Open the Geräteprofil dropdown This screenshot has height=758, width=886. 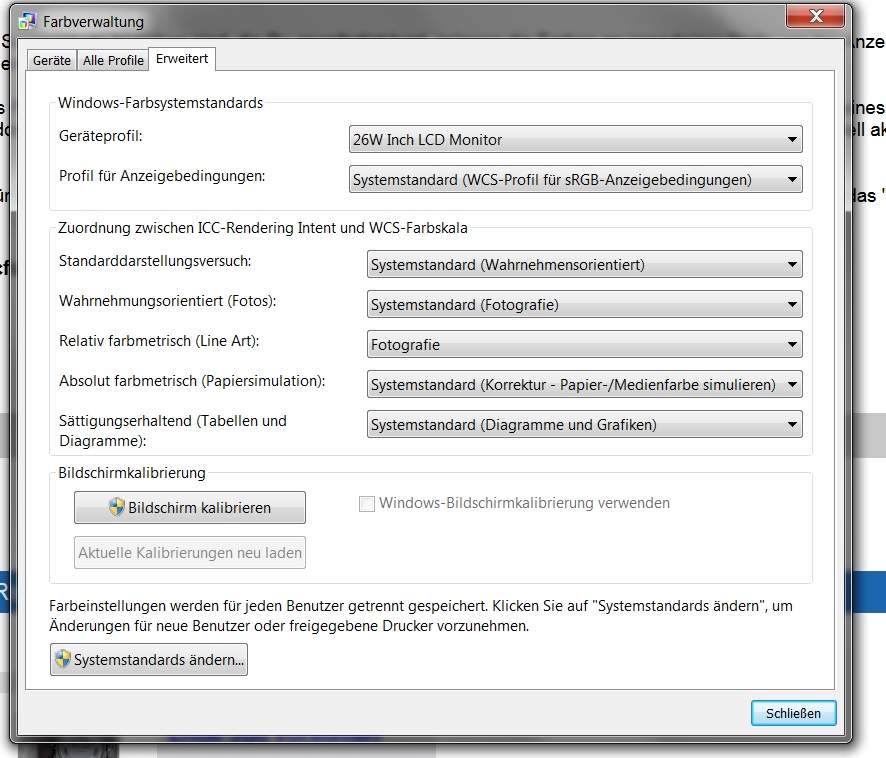(575, 139)
